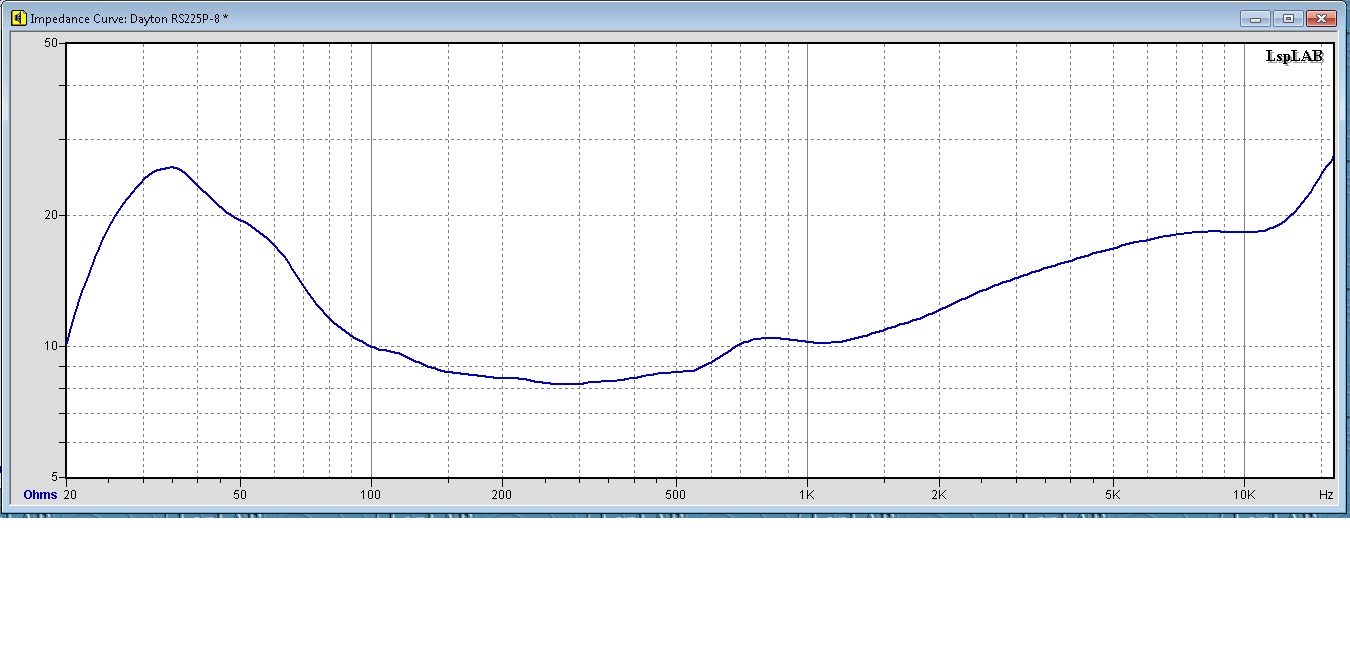
Task: Click the 500 label on the frequency axis
Action: pos(676,495)
